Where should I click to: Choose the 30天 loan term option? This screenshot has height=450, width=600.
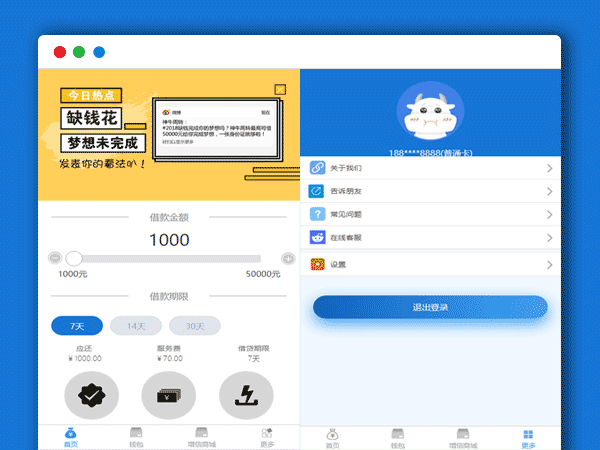tap(194, 326)
